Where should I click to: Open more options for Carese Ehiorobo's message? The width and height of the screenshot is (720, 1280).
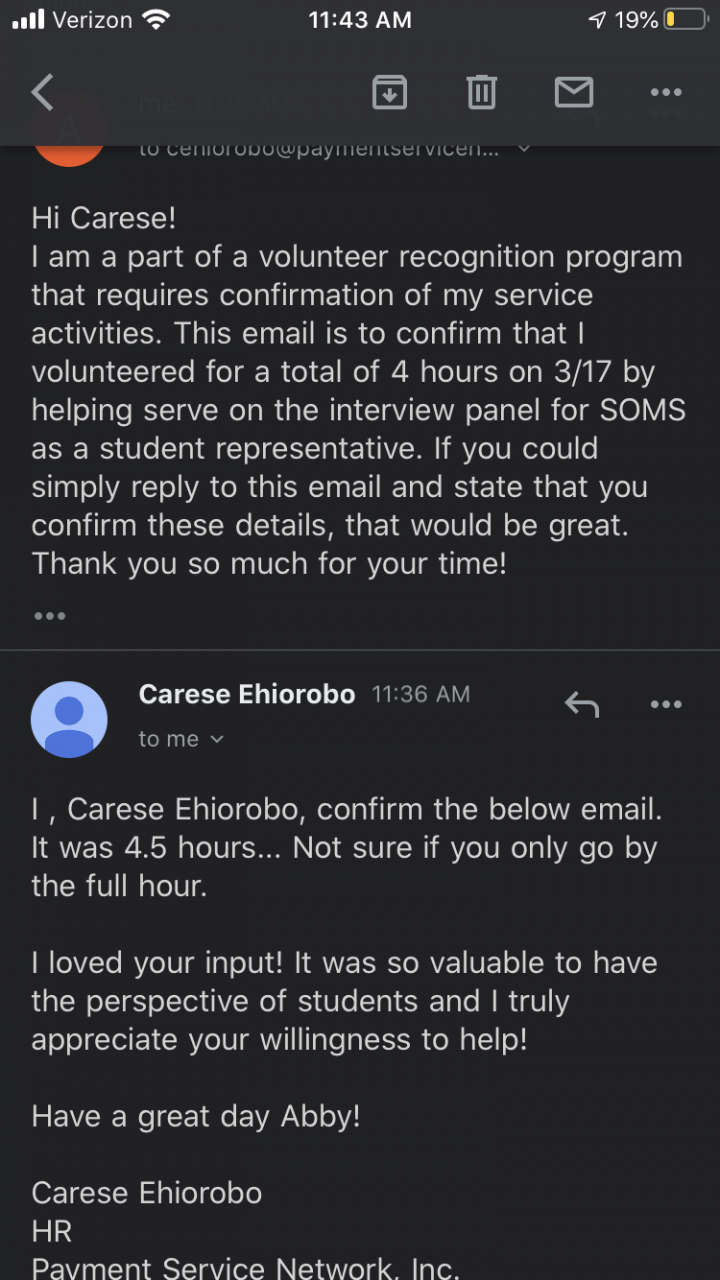click(x=666, y=705)
